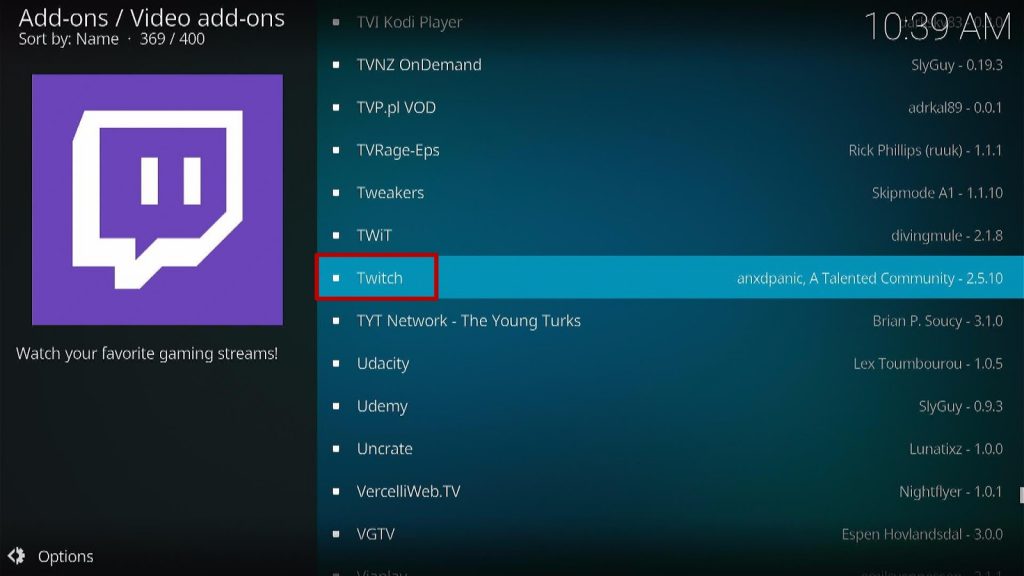The image size is (1024, 576).
Task: Select the TWiT add-on
Action: coord(671,235)
